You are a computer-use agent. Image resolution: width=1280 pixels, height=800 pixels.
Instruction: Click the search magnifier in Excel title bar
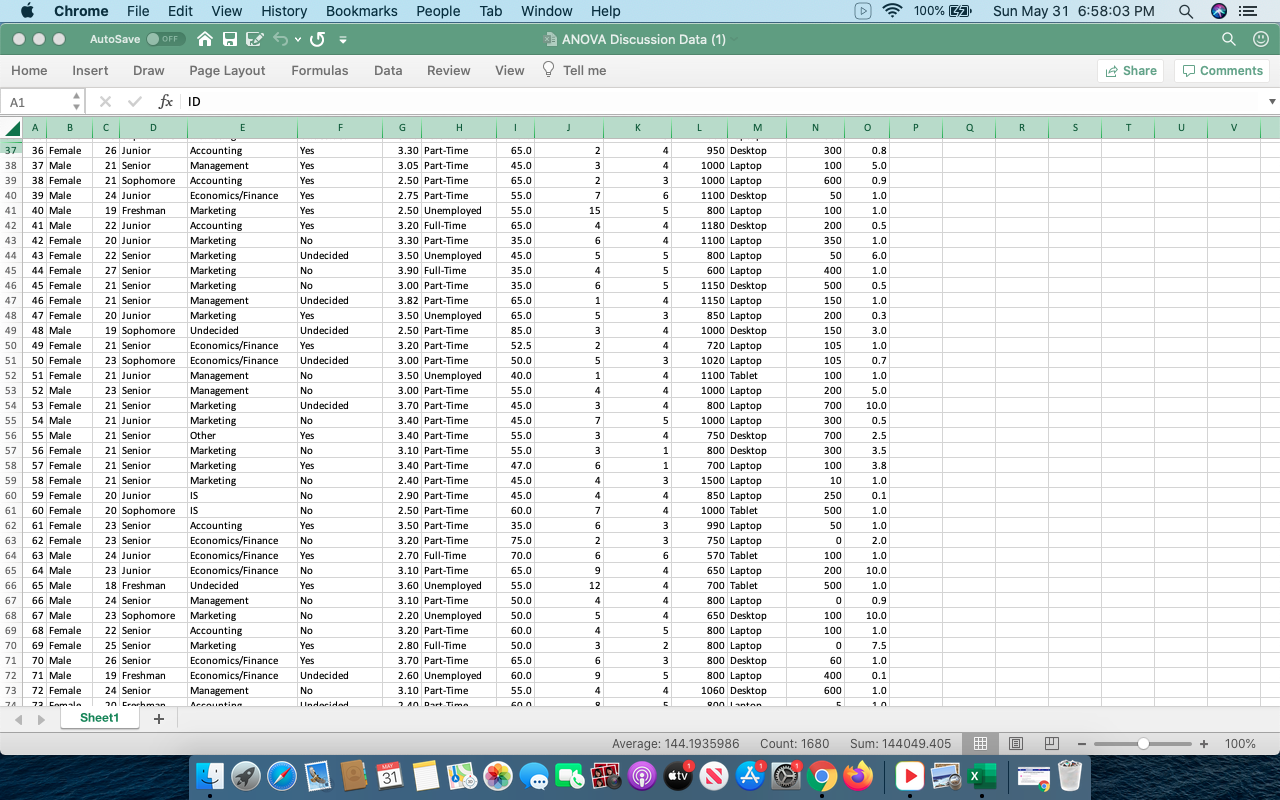click(1229, 39)
